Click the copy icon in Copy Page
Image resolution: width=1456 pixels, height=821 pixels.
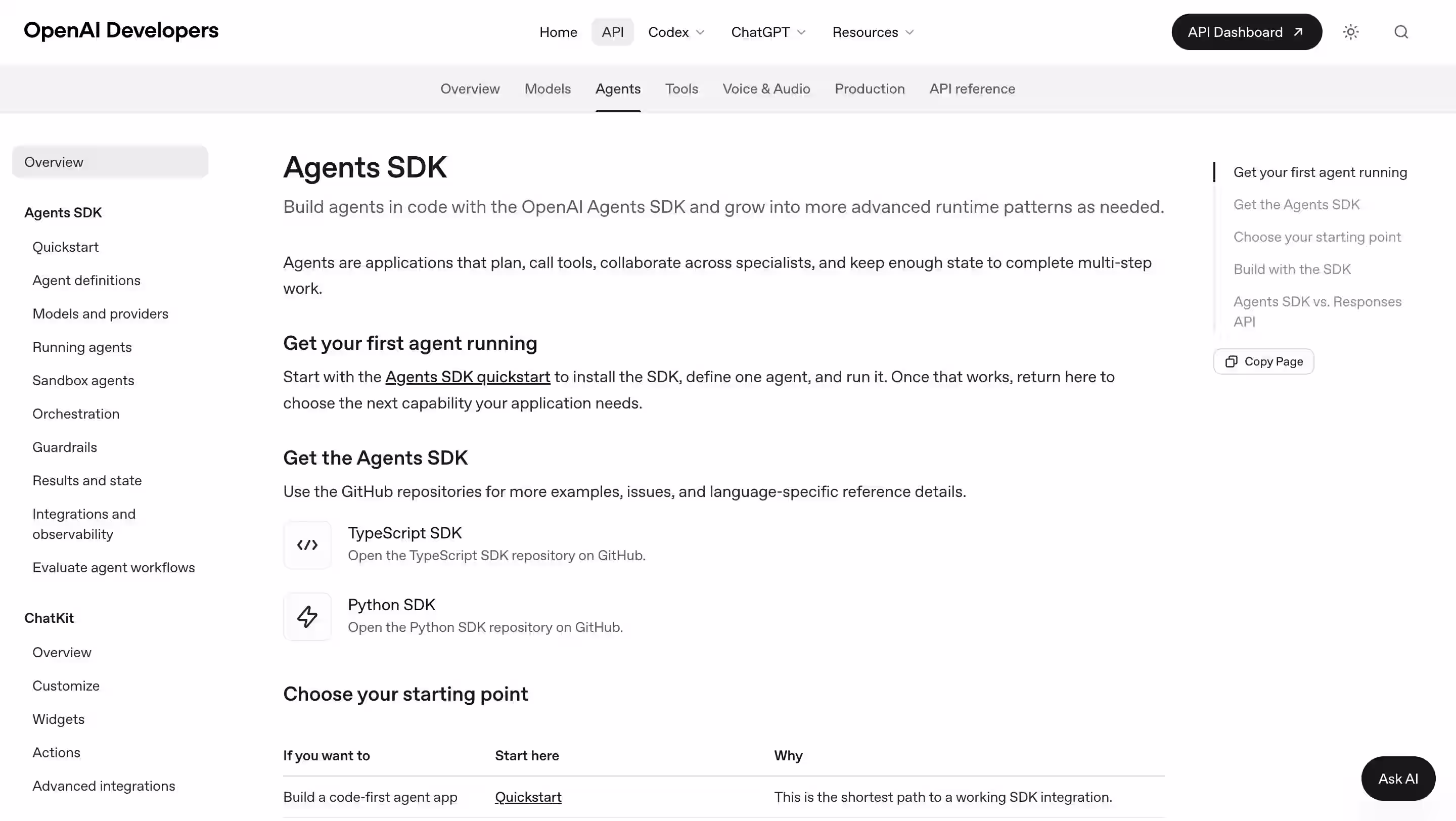[x=1231, y=361]
